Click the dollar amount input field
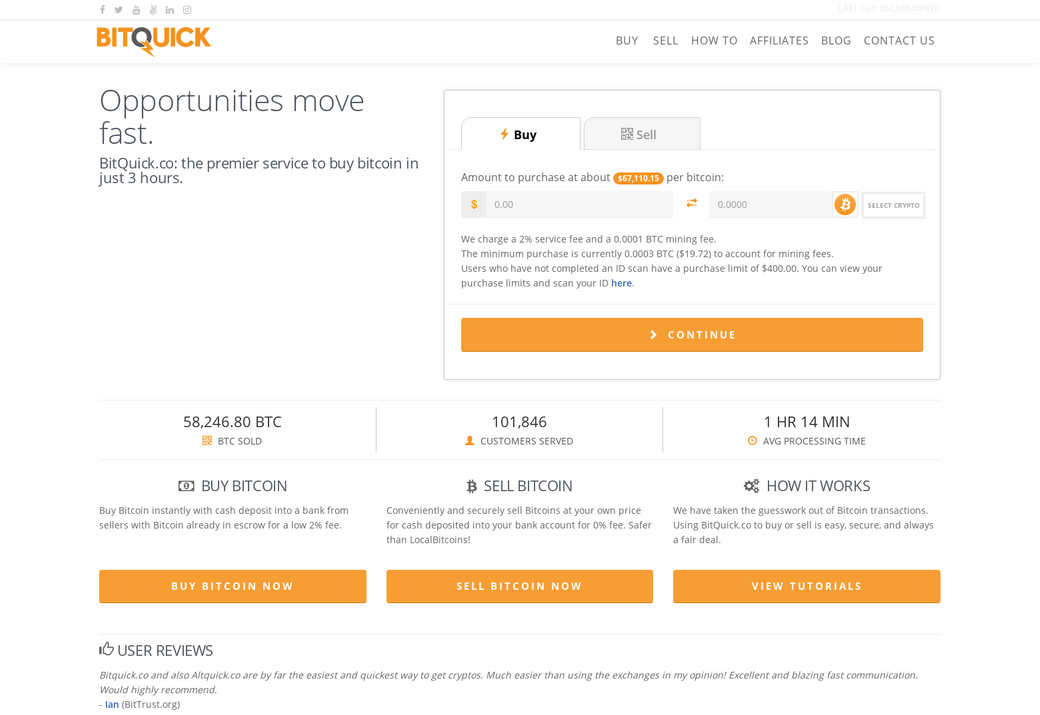 [580, 203]
